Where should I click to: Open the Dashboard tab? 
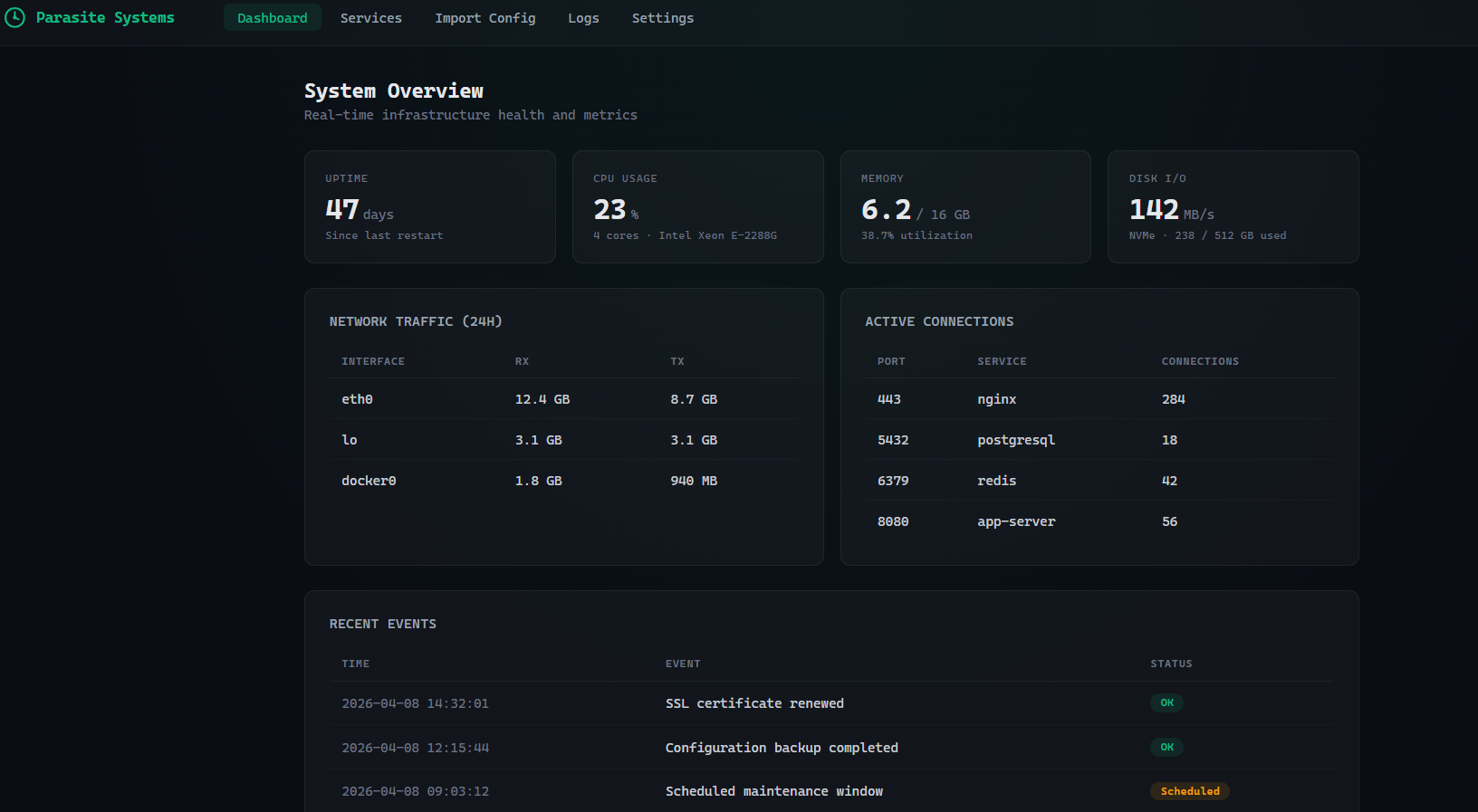click(273, 18)
